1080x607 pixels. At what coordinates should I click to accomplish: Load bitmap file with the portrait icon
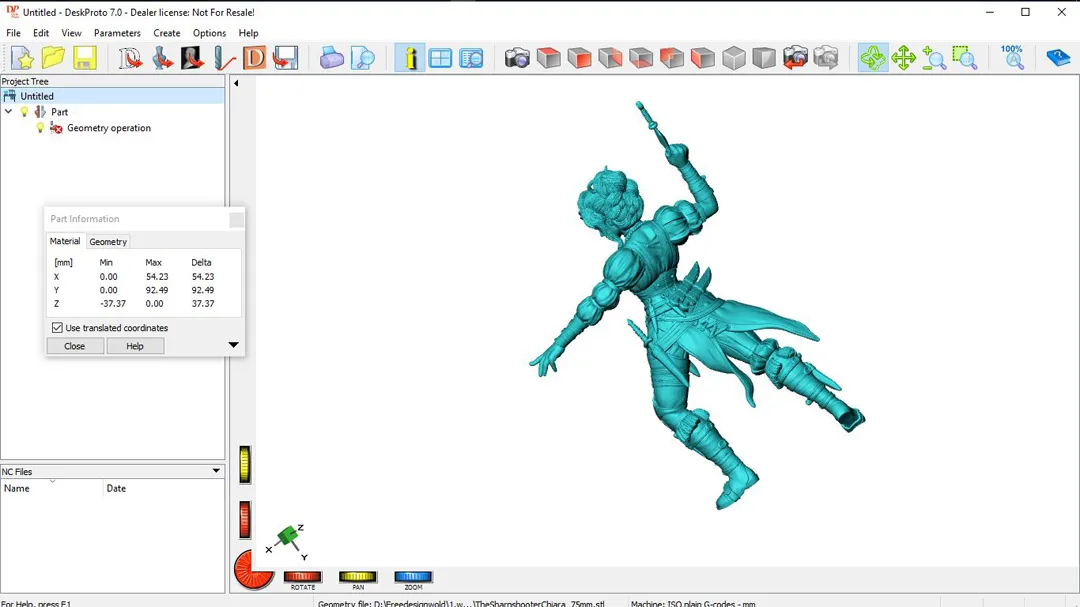pos(192,58)
